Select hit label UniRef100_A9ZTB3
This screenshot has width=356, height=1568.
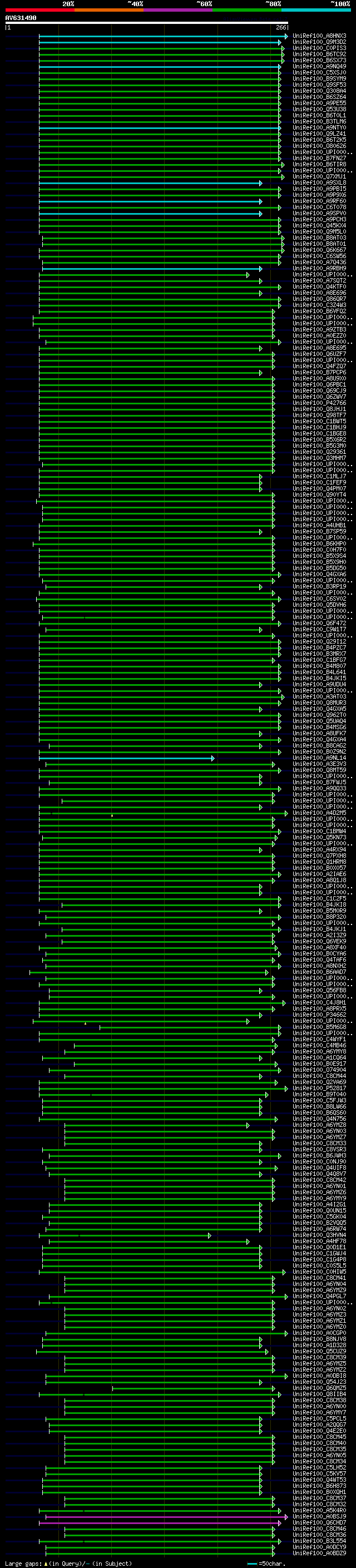(x=319, y=329)
